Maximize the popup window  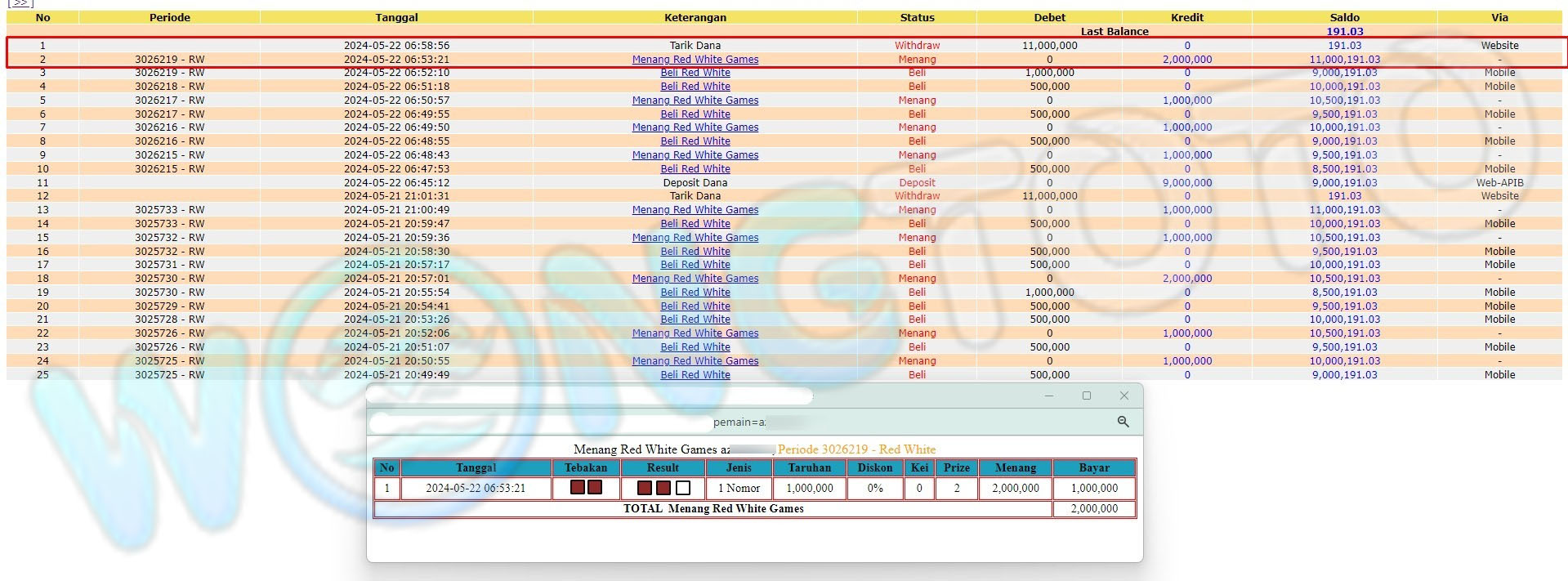1086,396
